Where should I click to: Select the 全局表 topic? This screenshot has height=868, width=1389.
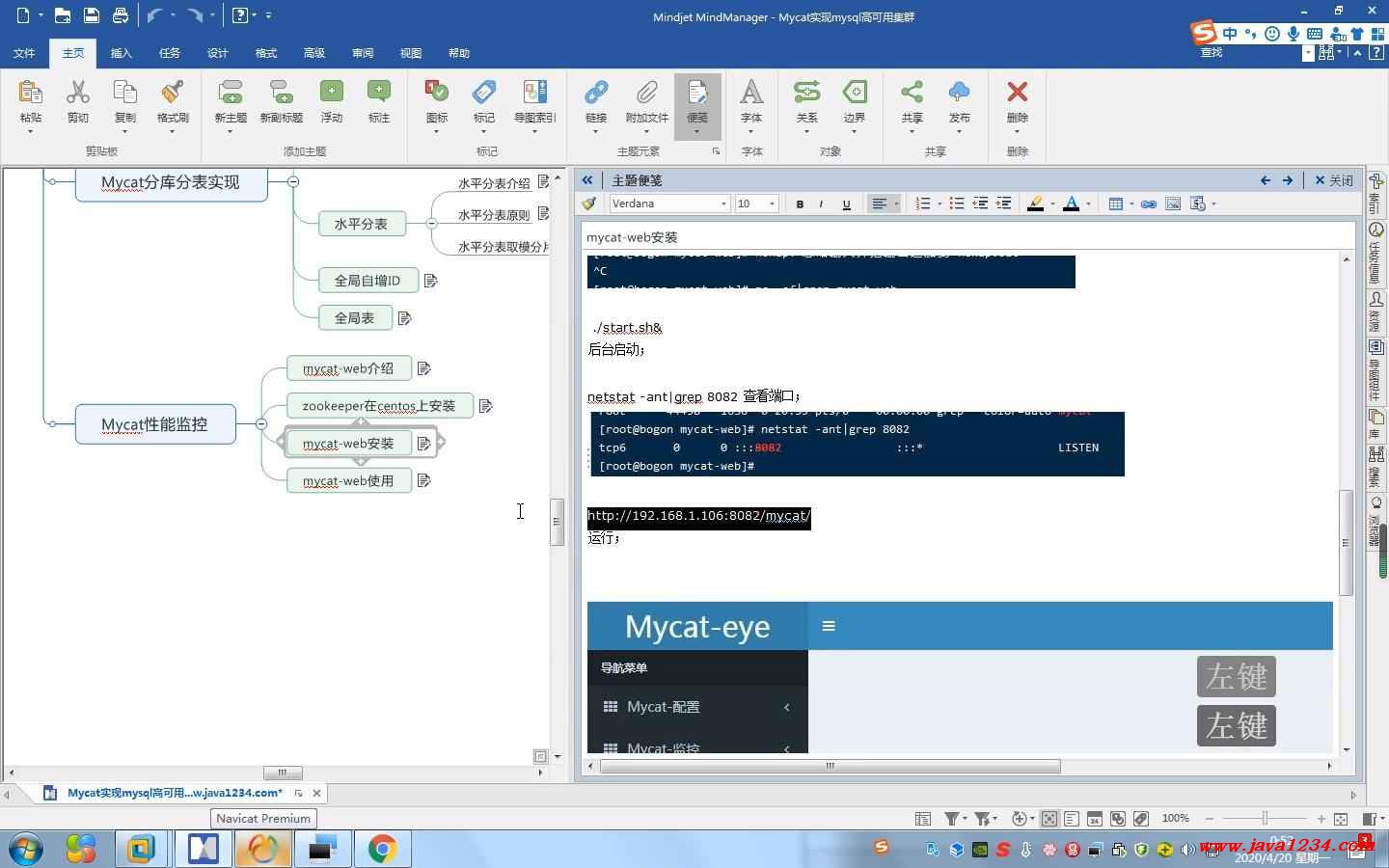pyautogui.click(x=355, y=317)
